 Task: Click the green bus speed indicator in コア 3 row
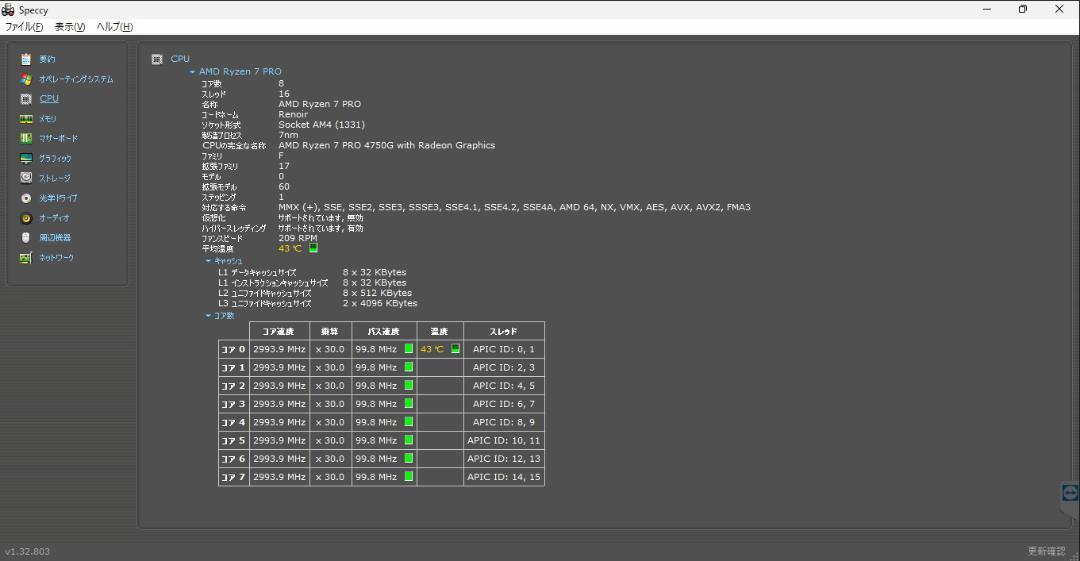pyautogui.click(x=408, y=404)
